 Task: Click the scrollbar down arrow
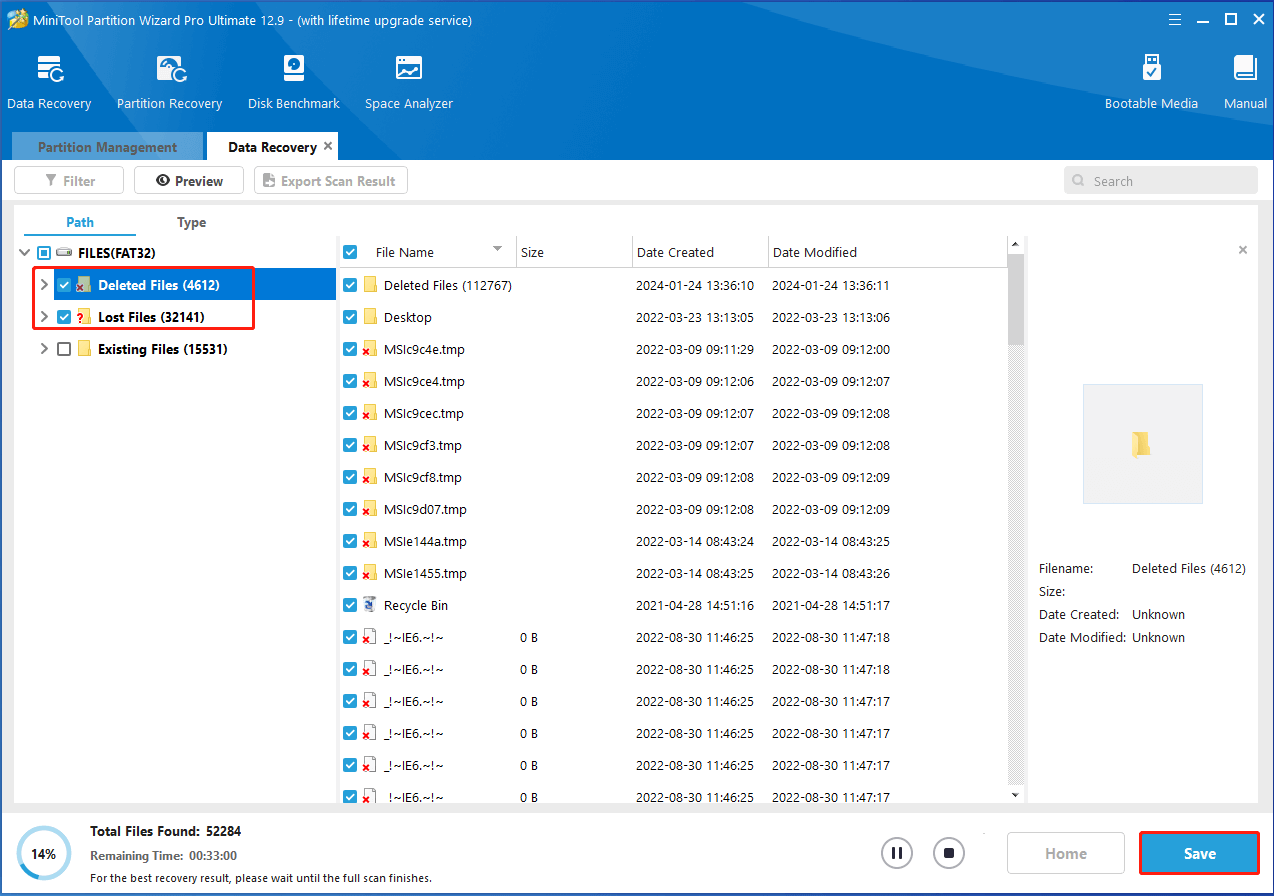coord(1016,794)
